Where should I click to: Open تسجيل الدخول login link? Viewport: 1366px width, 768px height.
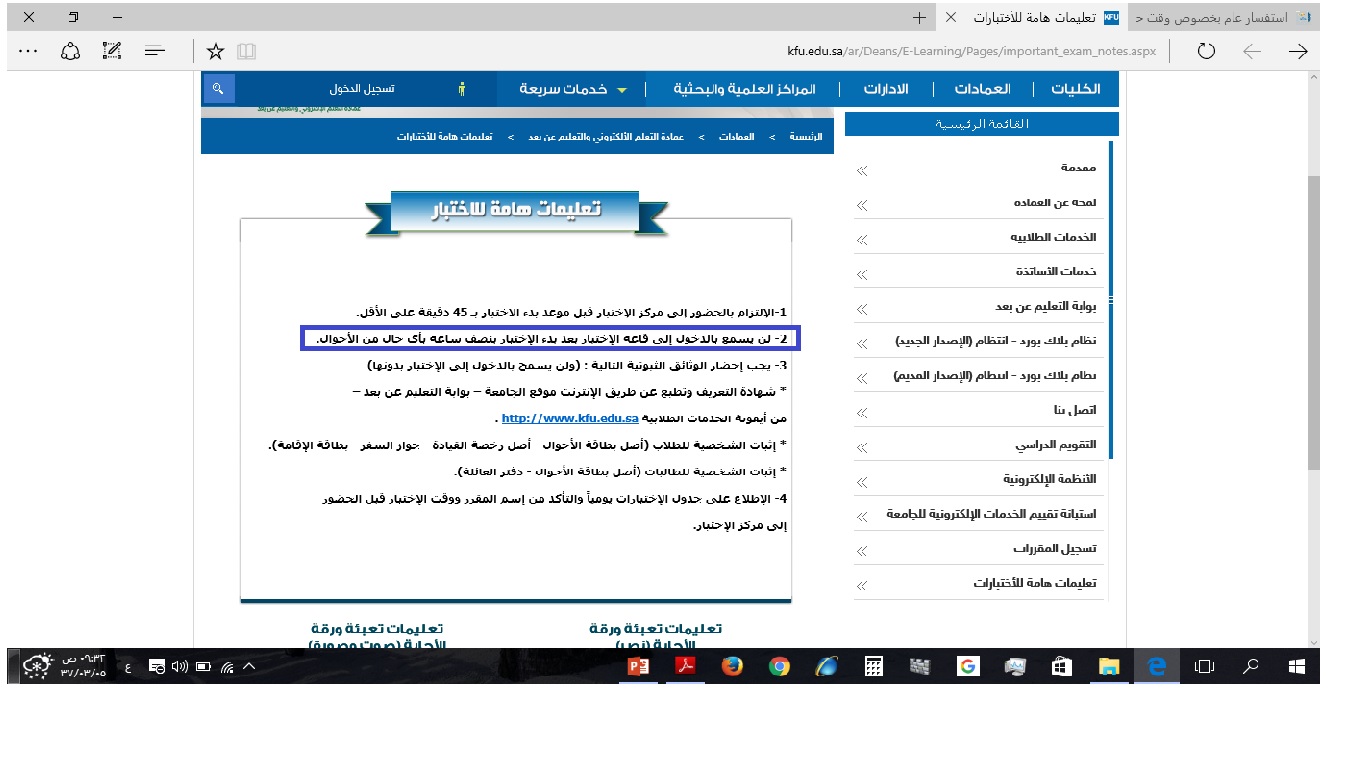361,89
